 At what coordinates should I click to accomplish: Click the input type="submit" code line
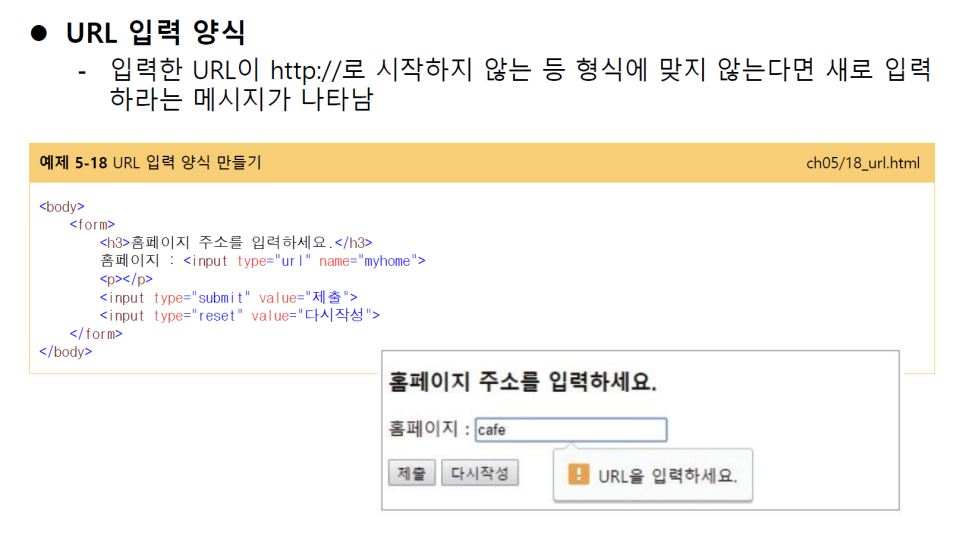(228, 297)
